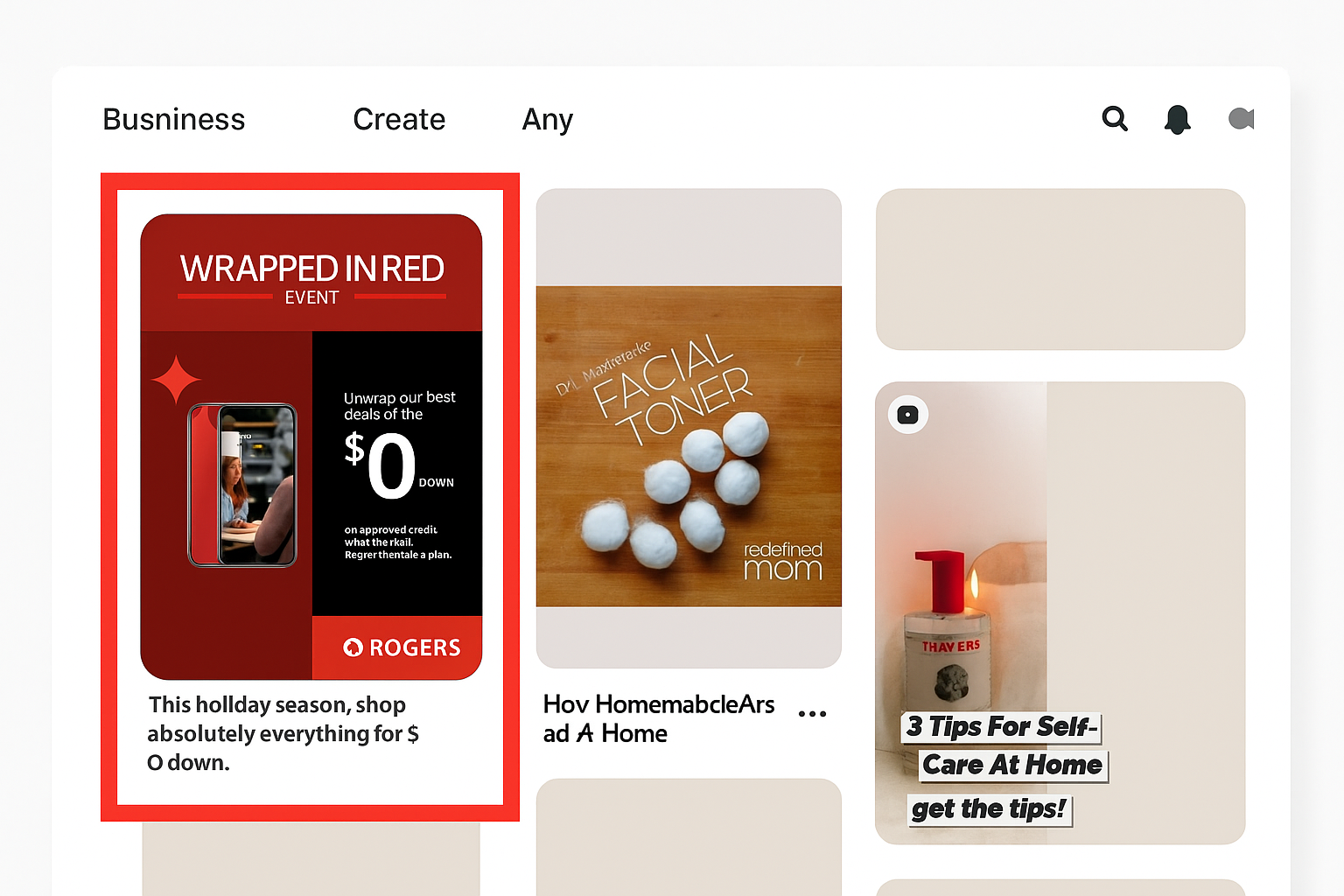Open the Facial Toner pin image
The width and height of the screenshot is (1344, 896).
coord(689,446)
